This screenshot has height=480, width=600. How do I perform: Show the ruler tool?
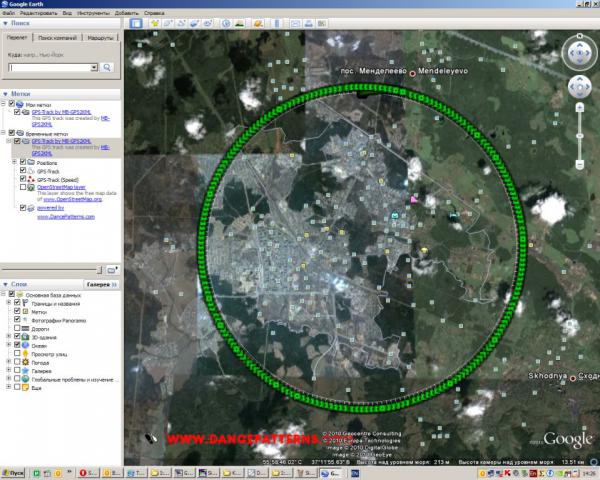(x=277, y=24)
